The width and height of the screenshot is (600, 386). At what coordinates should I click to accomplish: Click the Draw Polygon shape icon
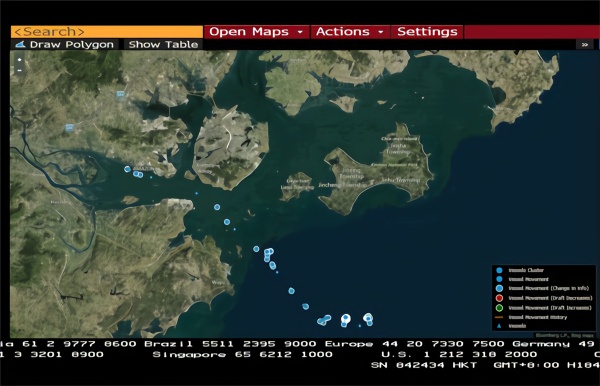(x=20, y=44)
